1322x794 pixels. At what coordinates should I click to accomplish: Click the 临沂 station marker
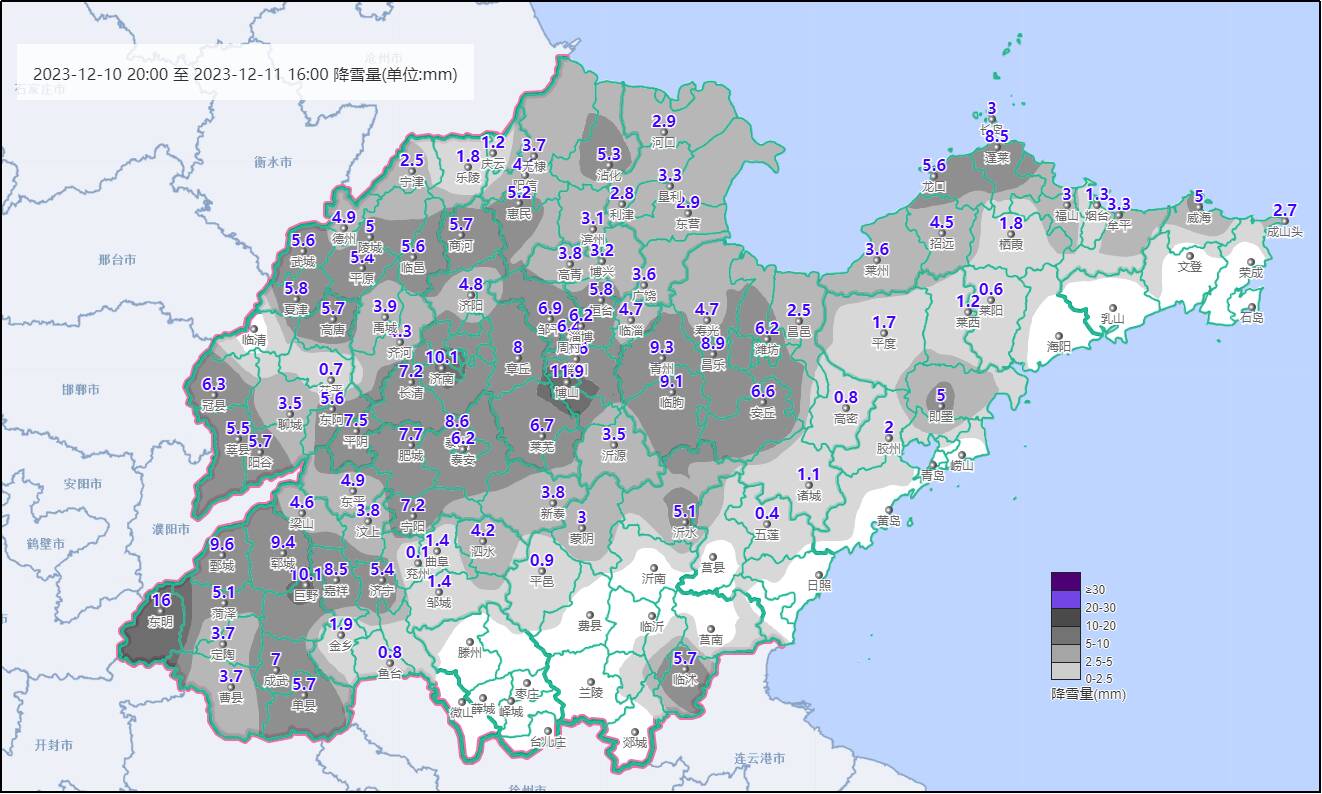tap(652, 615)
